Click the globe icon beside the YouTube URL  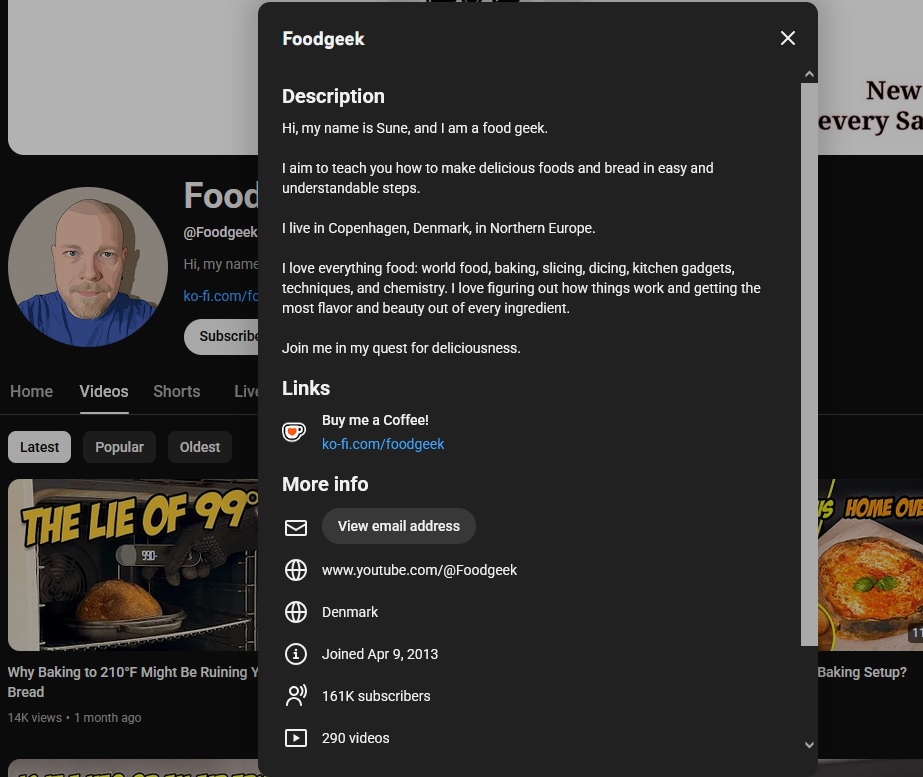(x=296, y=570)
